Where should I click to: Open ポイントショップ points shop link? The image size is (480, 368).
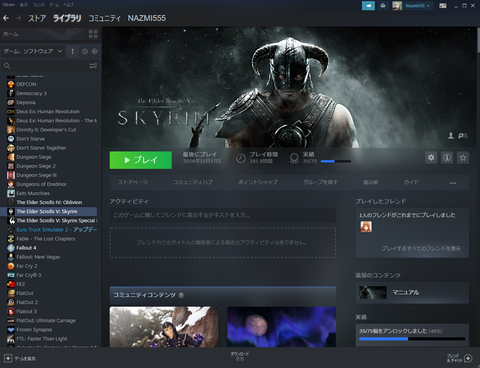(257, 182)
